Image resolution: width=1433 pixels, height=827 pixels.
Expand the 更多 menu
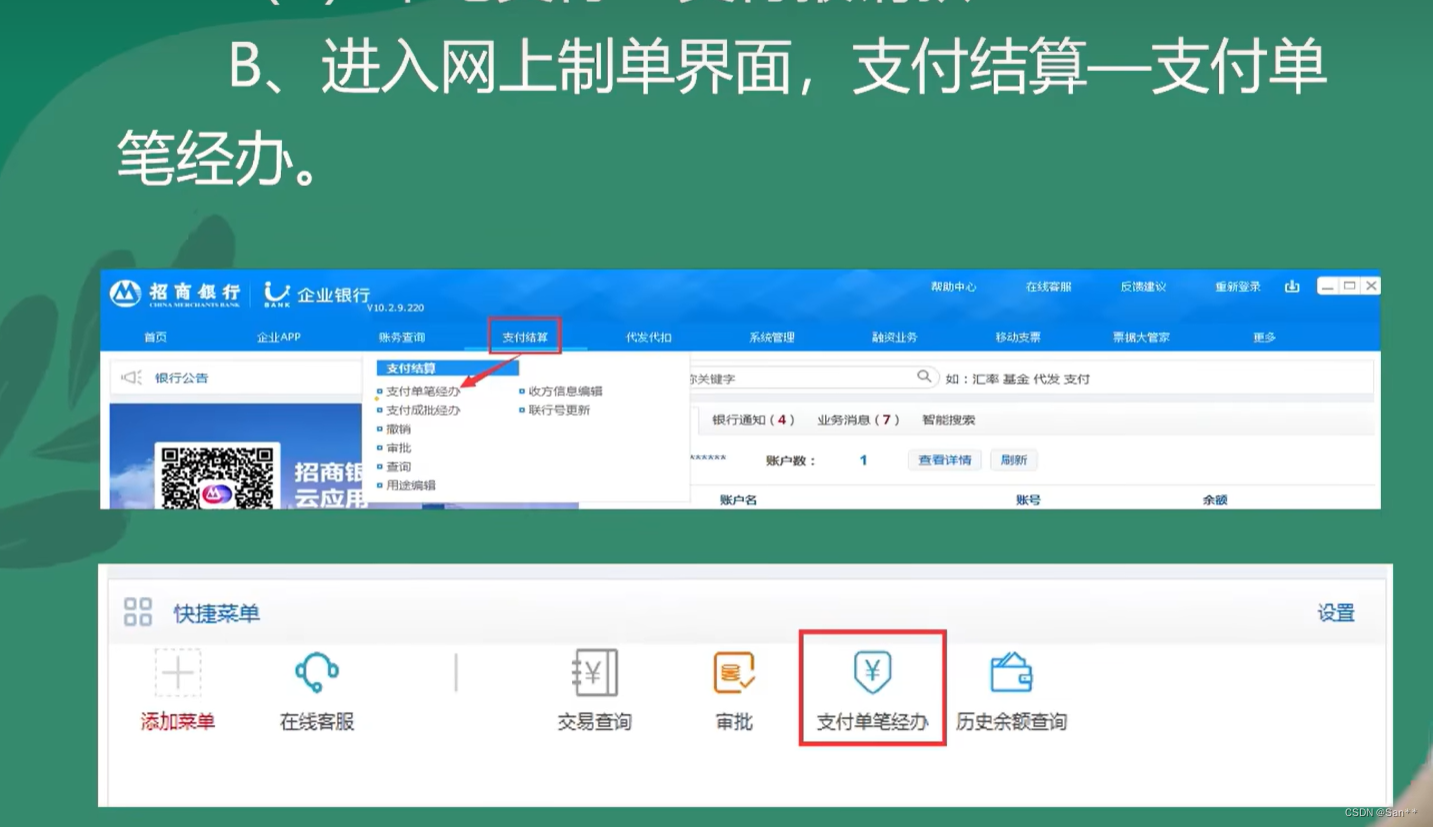pos(1264,337)
